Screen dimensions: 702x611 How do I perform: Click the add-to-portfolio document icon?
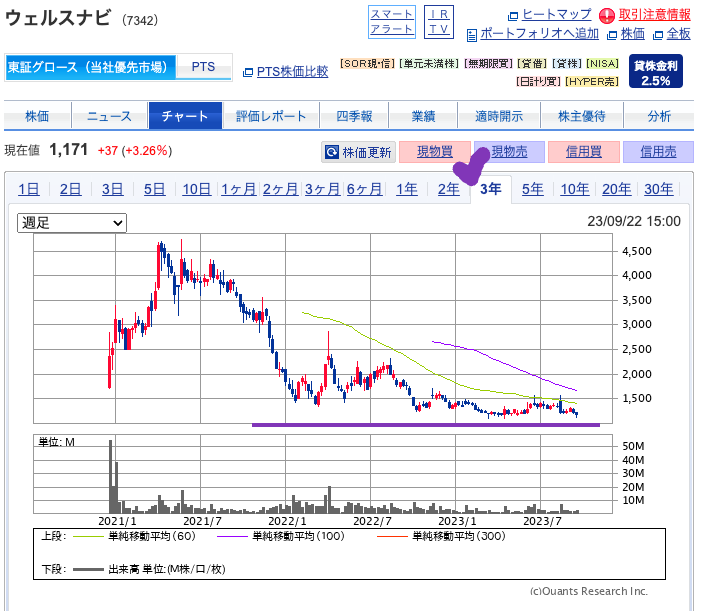(471, 35)
